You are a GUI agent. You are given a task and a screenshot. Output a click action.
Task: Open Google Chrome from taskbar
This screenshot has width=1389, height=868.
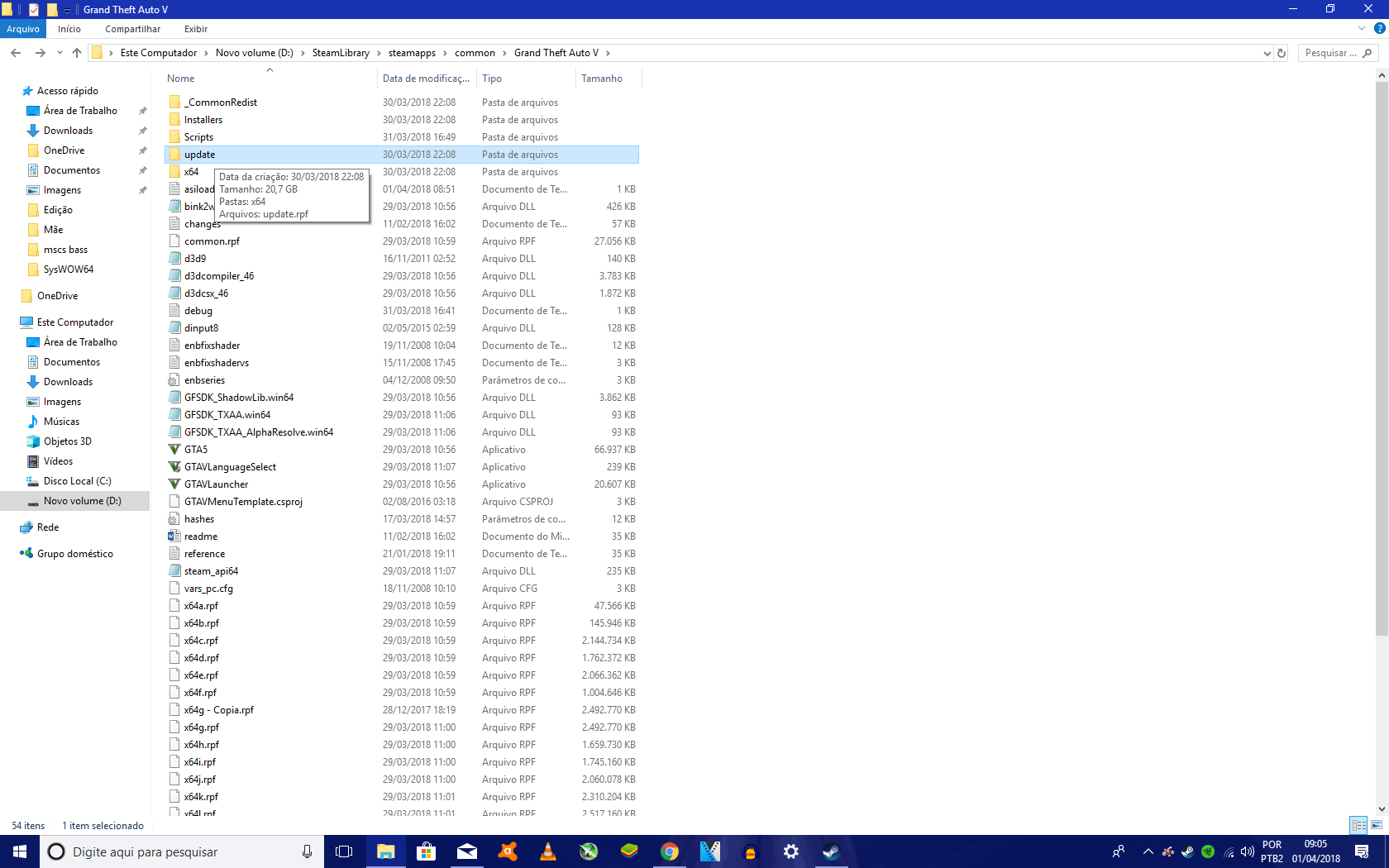(670, 851)
